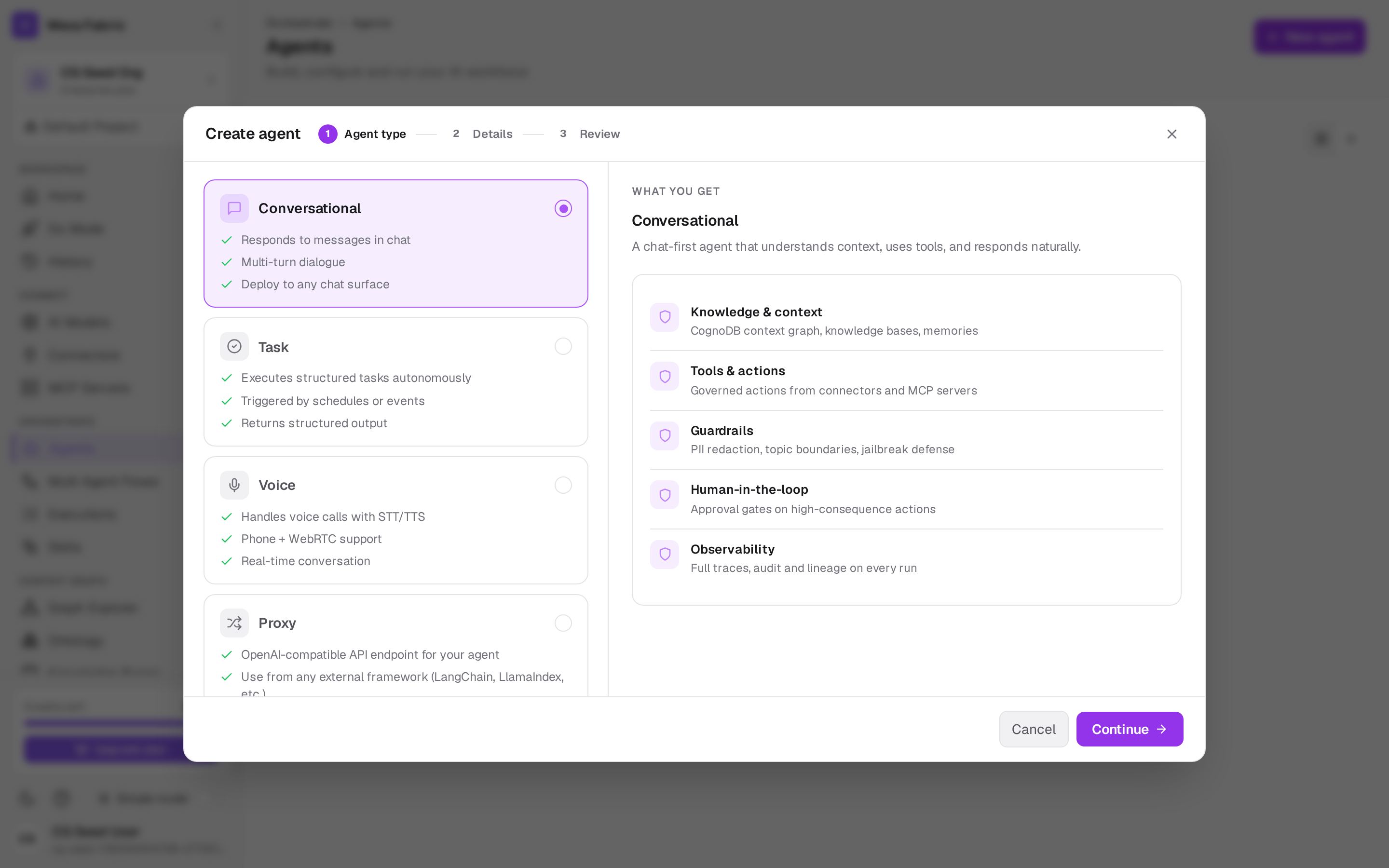Screen dimensions: 1389x868
Task: Click 'Responds to messages in chat' text
Action: pyautogui.click(x=326, y=240)
